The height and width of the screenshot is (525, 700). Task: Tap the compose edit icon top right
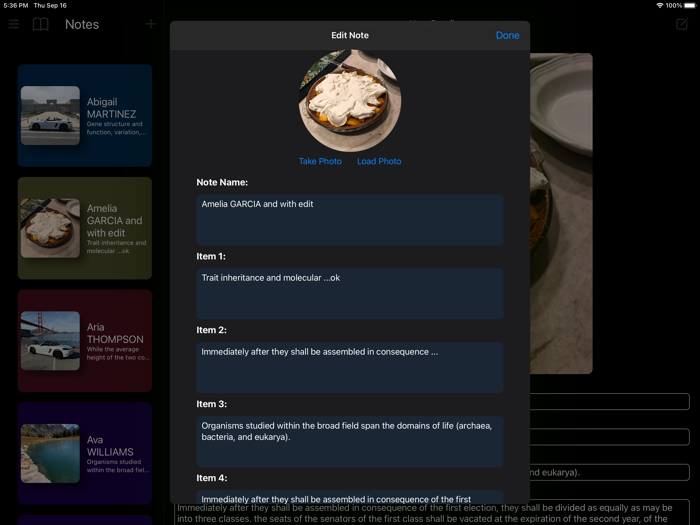(682, 24)
